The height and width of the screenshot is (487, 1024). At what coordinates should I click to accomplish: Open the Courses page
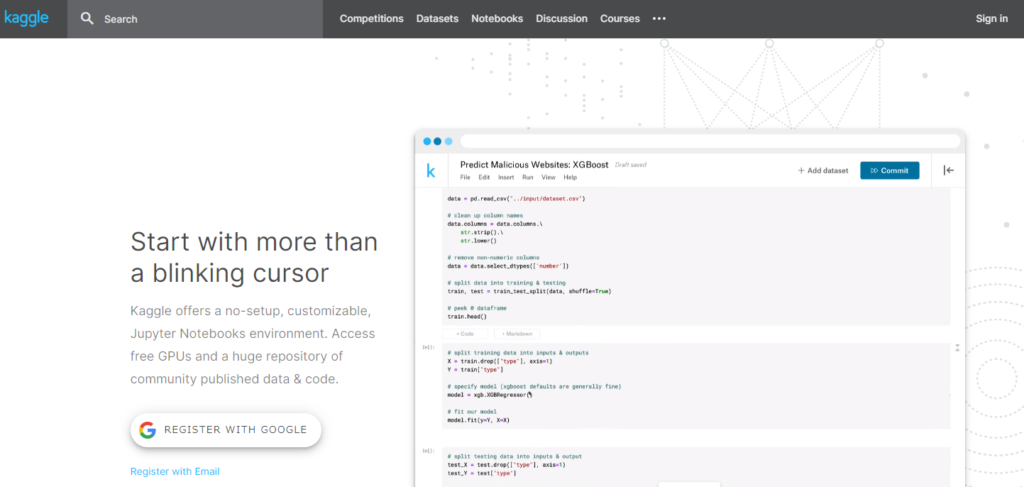pos(620,18)
